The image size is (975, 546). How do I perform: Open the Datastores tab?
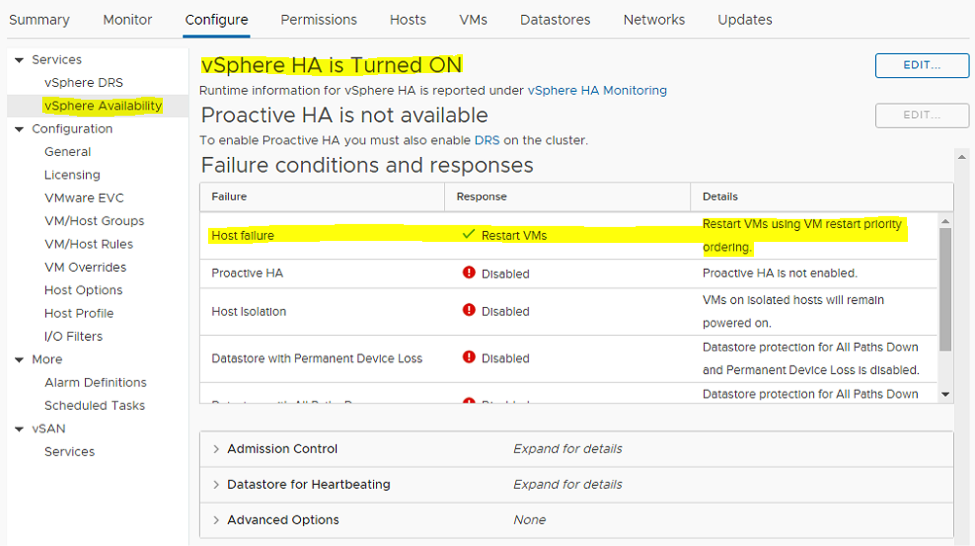pyautogui.click(x=555, y=20)
